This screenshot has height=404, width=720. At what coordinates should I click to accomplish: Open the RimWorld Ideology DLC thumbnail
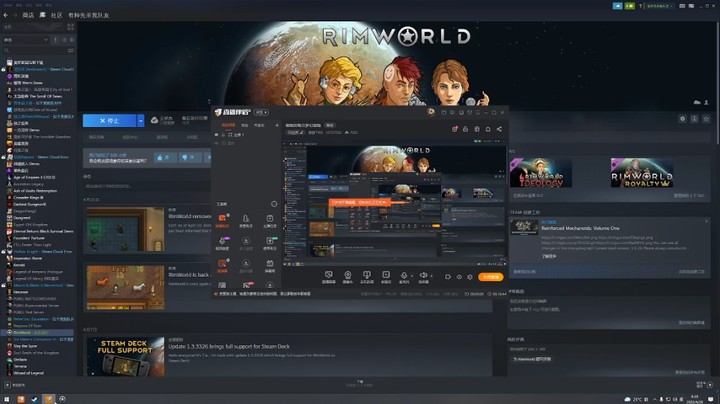[x=541, y=173]
